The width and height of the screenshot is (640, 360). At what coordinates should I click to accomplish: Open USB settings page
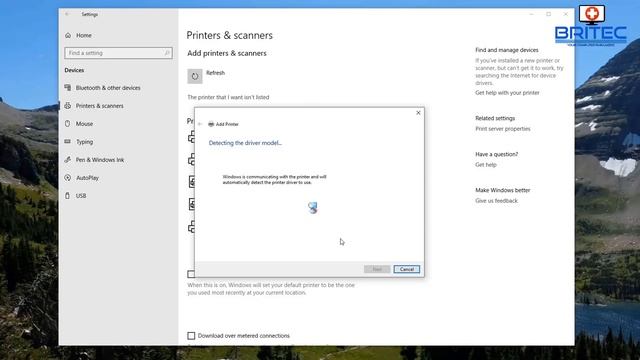click(x=81, y=196)
